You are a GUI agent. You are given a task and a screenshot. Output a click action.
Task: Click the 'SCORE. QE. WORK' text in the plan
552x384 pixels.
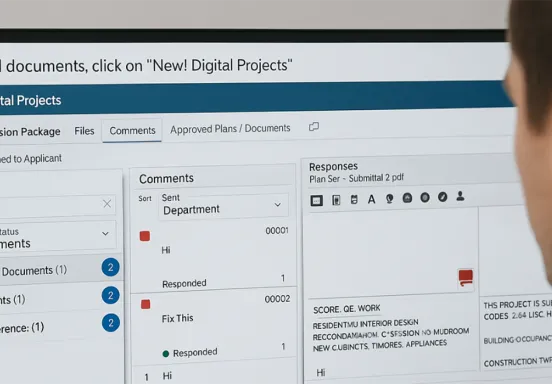[347, 309]
